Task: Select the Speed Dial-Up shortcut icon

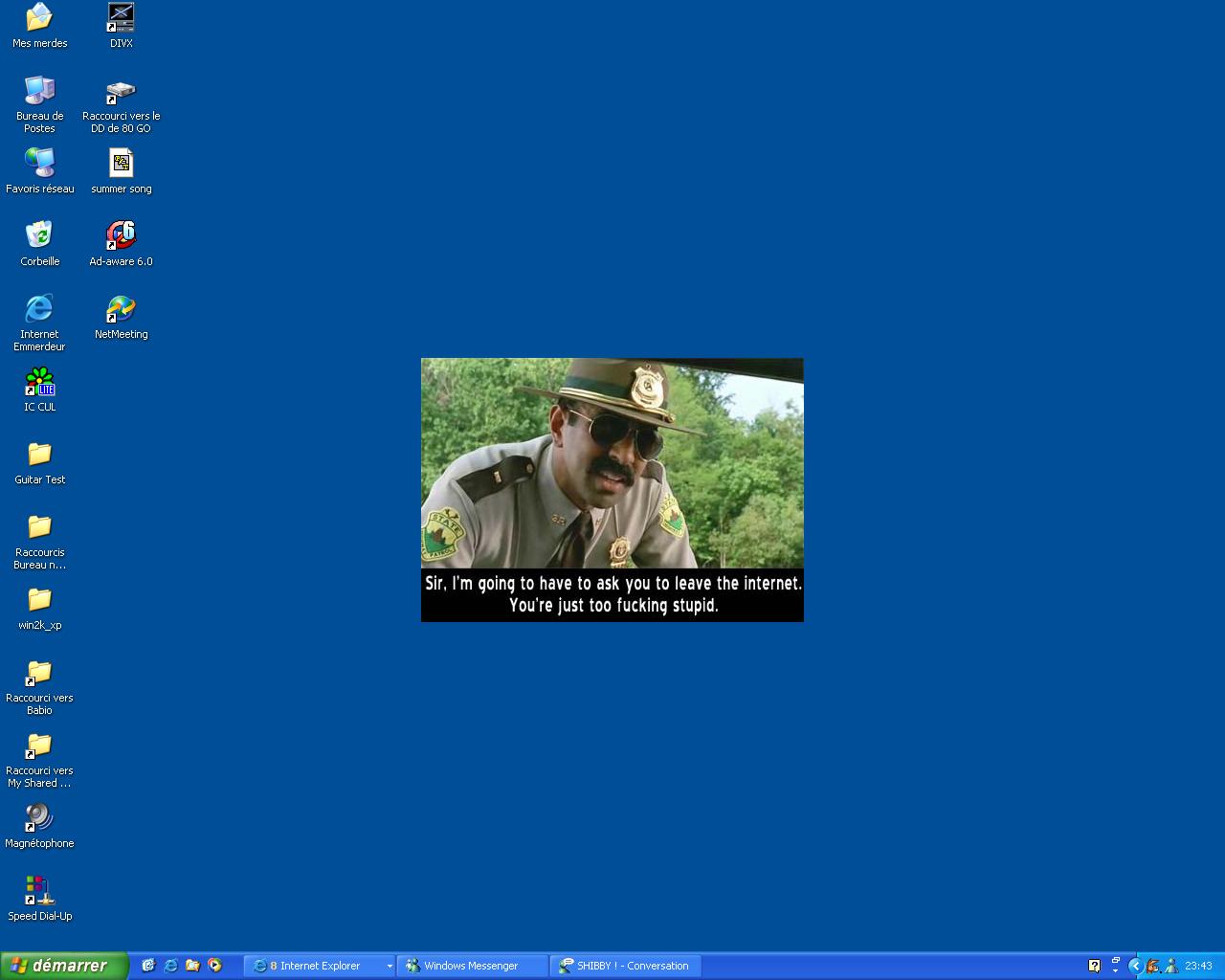Action: (39, 891)
